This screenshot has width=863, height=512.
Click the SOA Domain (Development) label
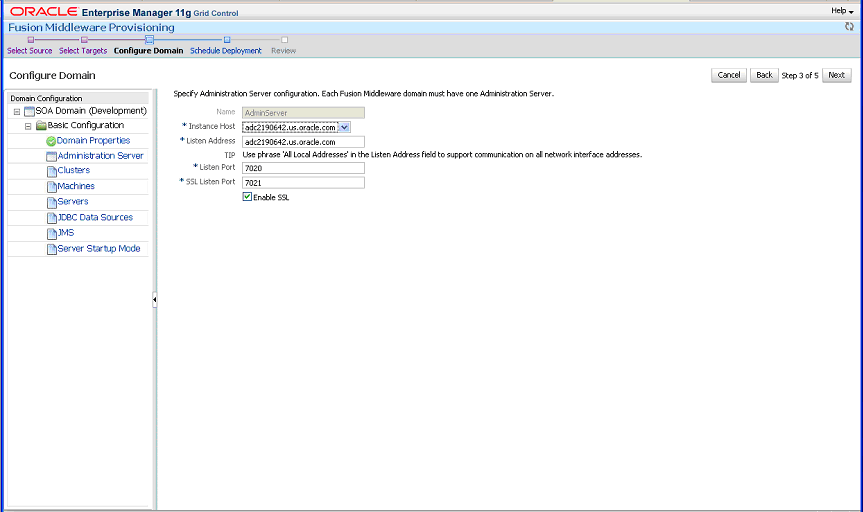pos(91,111)
